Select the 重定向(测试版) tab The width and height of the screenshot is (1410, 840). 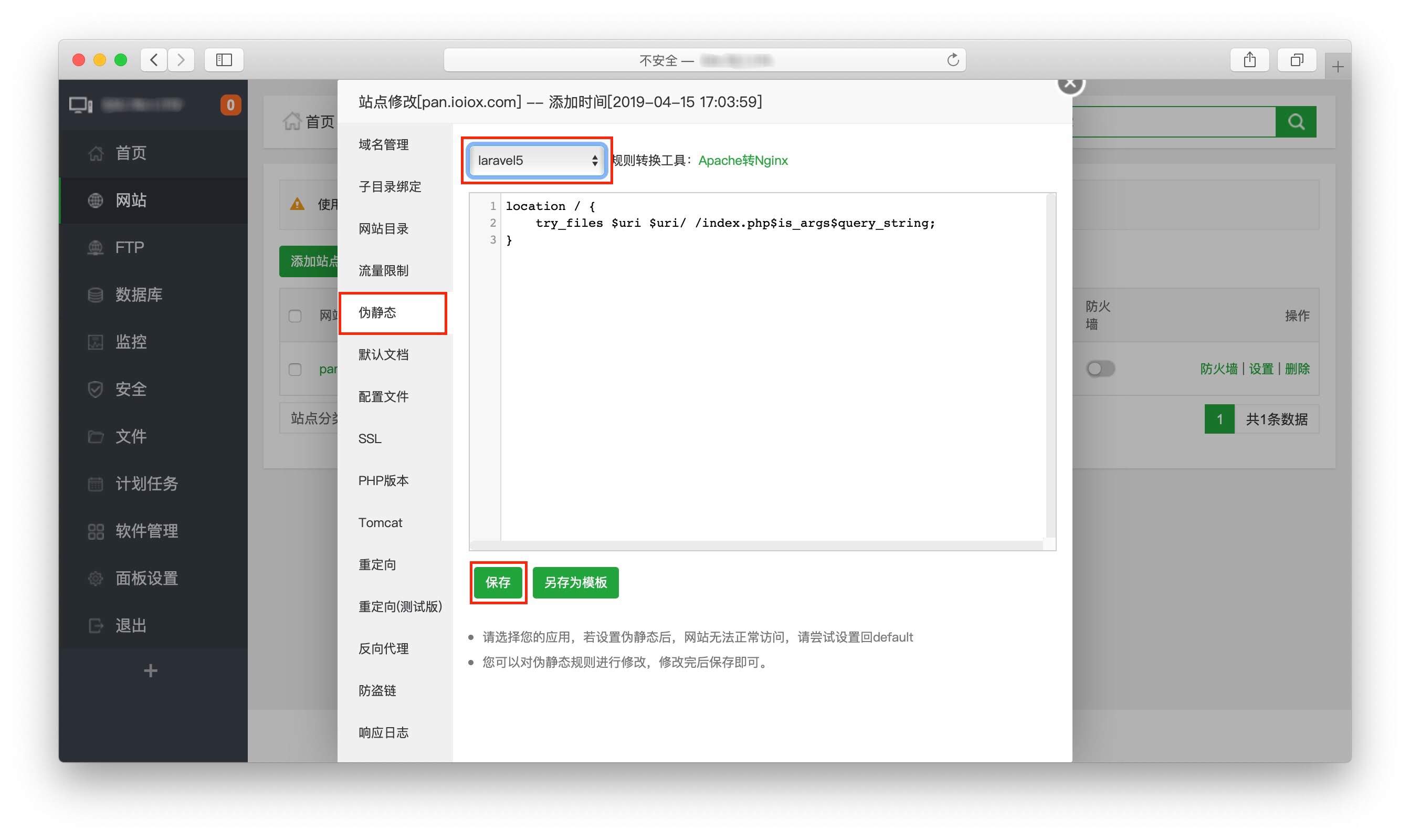tap(395, 607)
